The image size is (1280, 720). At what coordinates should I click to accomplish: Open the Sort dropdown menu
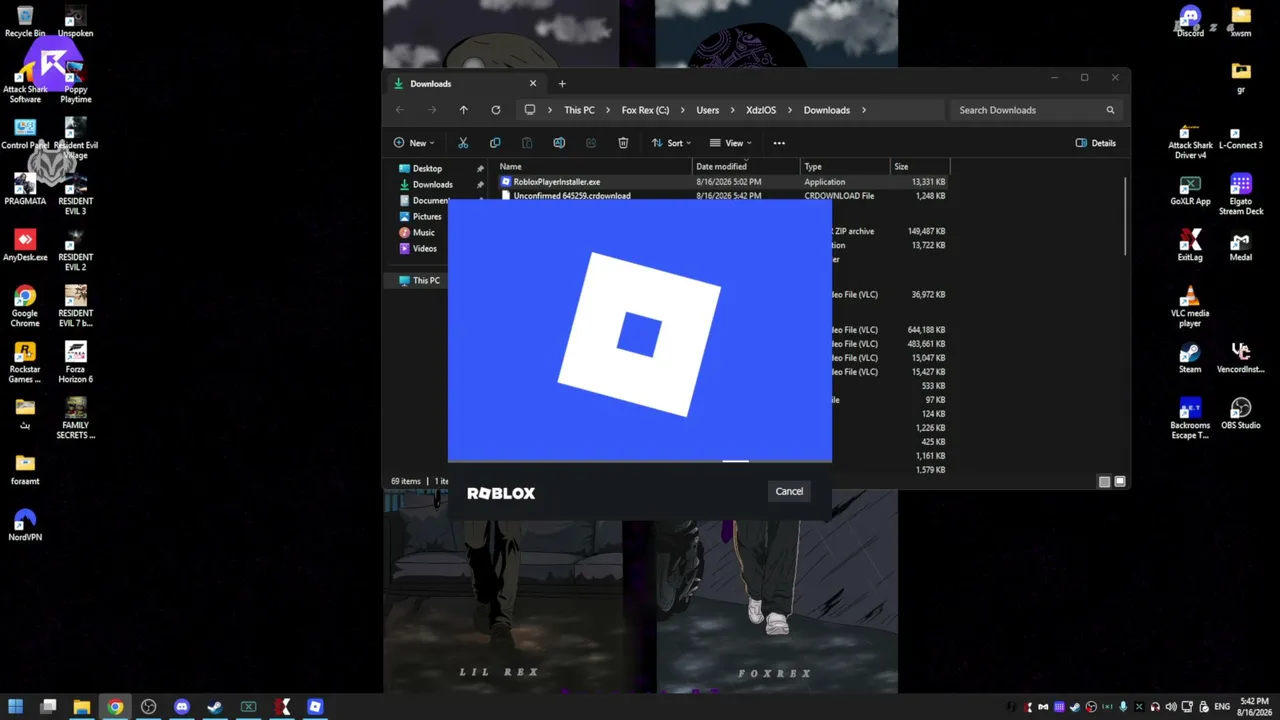click(671, 143)
